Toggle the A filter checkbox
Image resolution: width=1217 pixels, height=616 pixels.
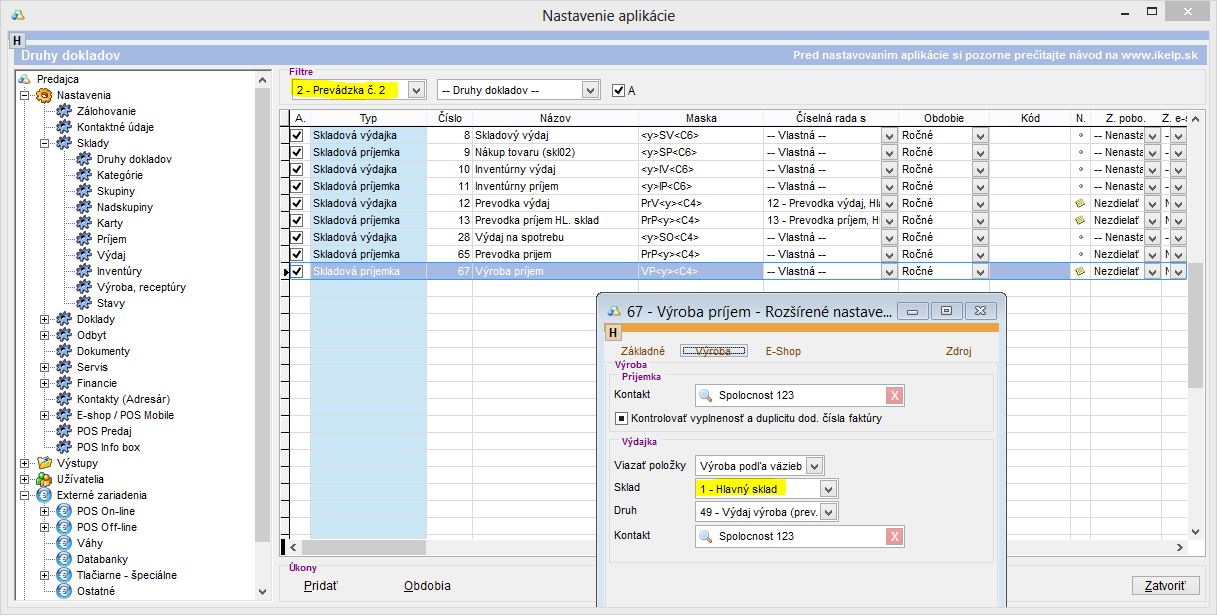click(618, 90)
